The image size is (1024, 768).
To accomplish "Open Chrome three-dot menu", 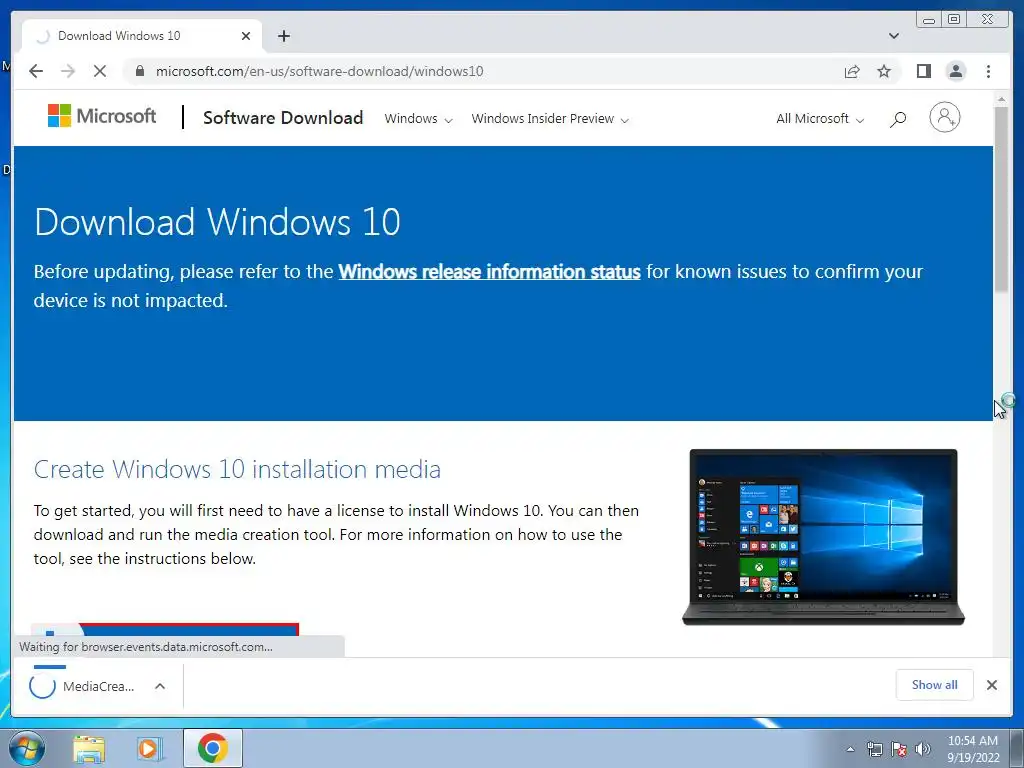I will [989, 71].
